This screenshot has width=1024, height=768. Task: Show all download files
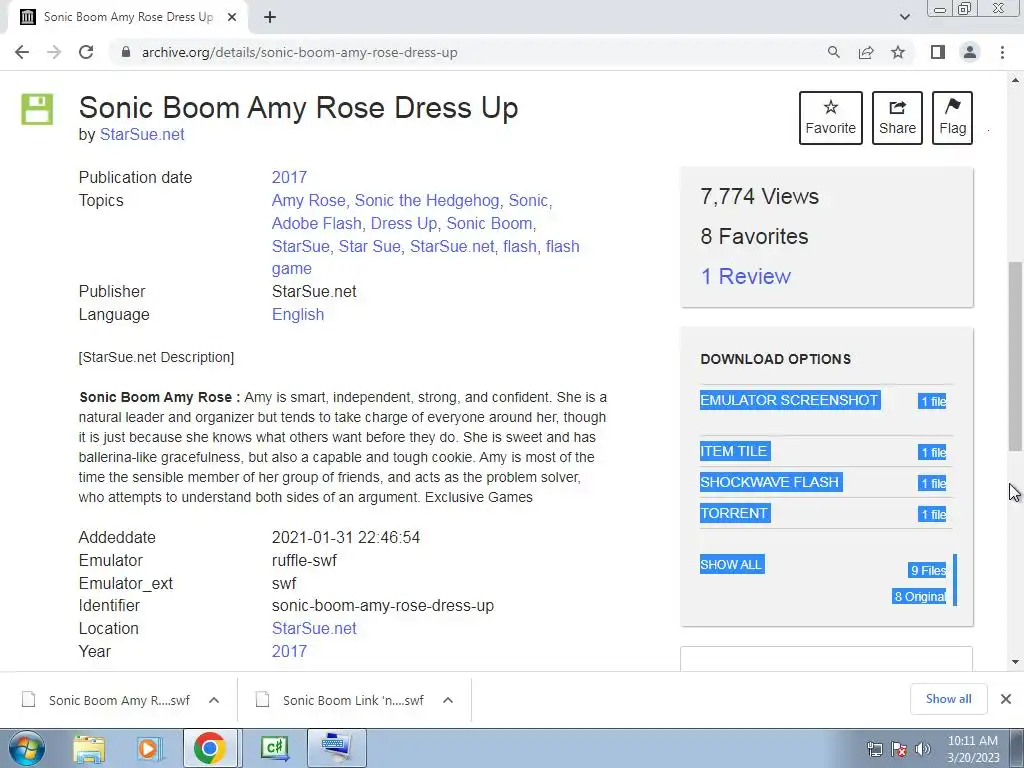731,565
